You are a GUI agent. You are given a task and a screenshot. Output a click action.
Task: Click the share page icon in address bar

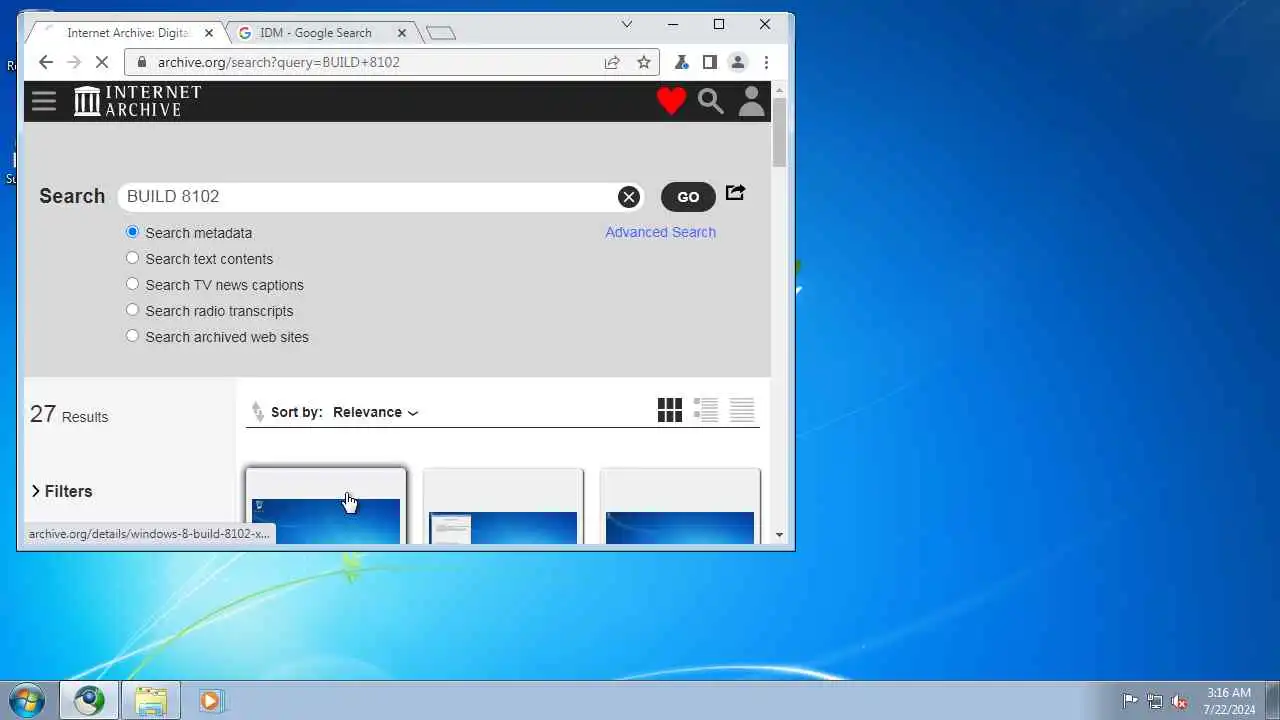coord(612,62)
